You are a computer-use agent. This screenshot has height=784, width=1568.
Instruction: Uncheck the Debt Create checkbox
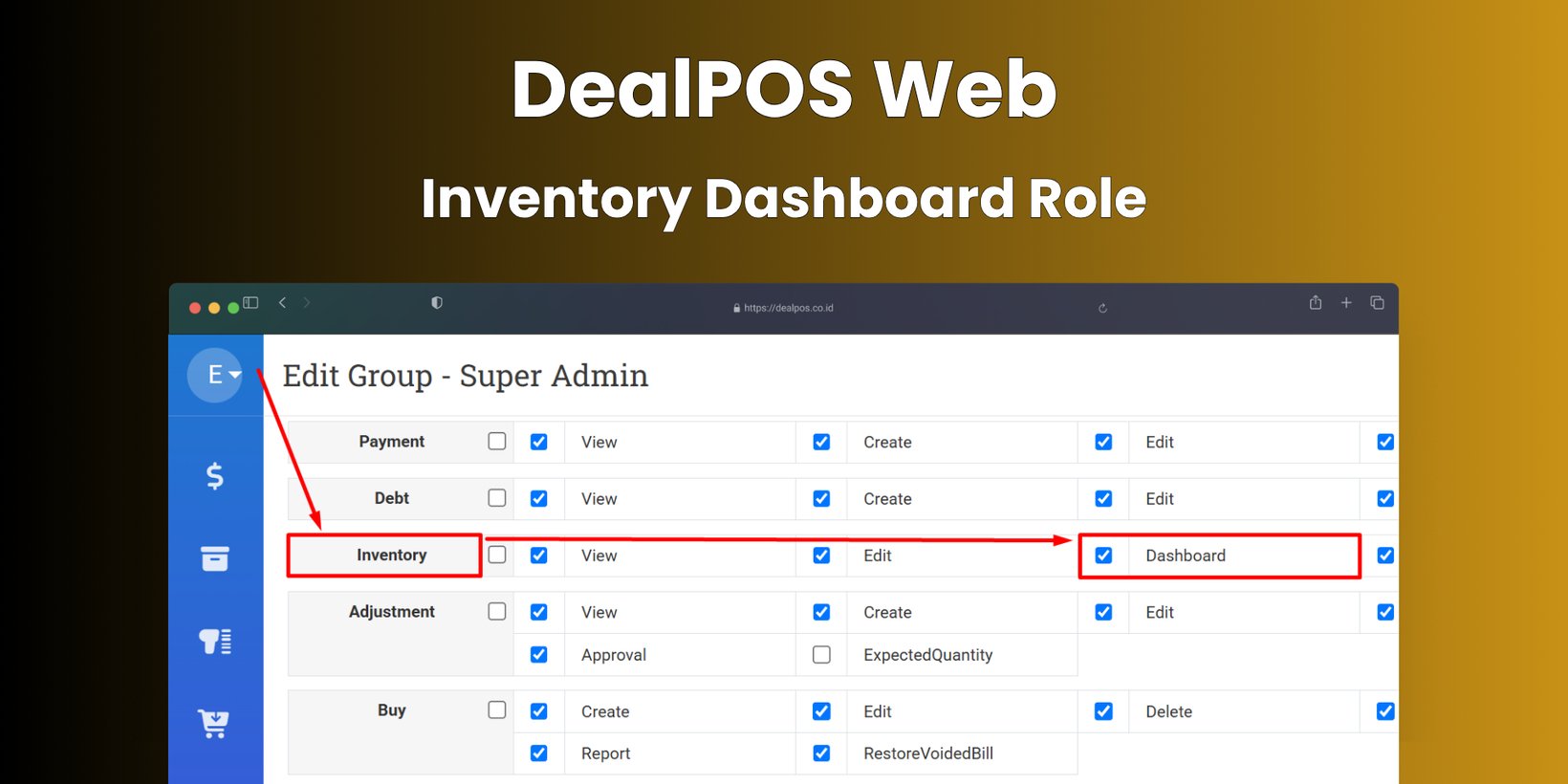(821, 498)
